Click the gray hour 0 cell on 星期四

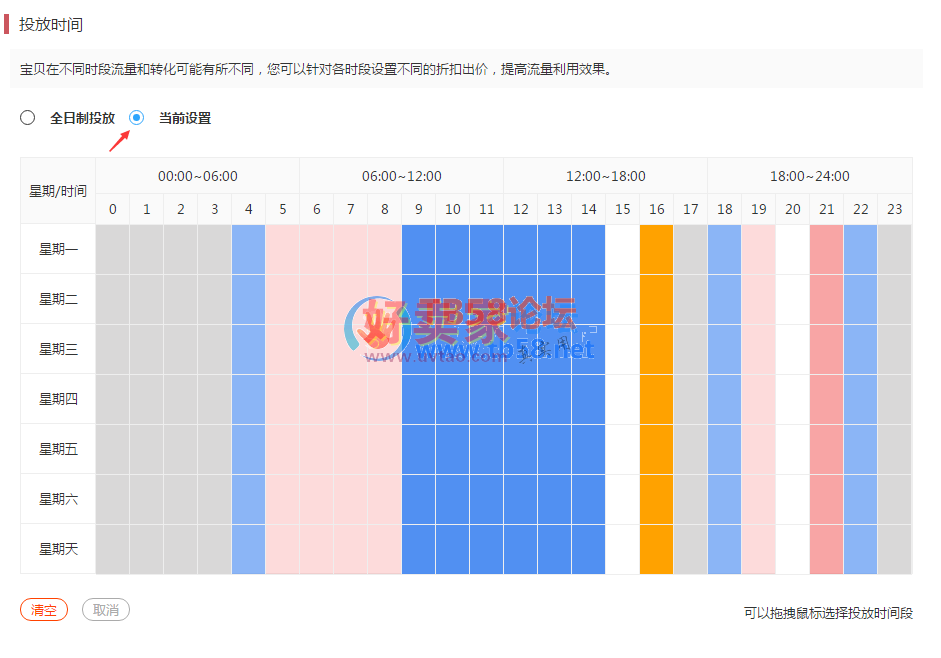tap(113, 399)
